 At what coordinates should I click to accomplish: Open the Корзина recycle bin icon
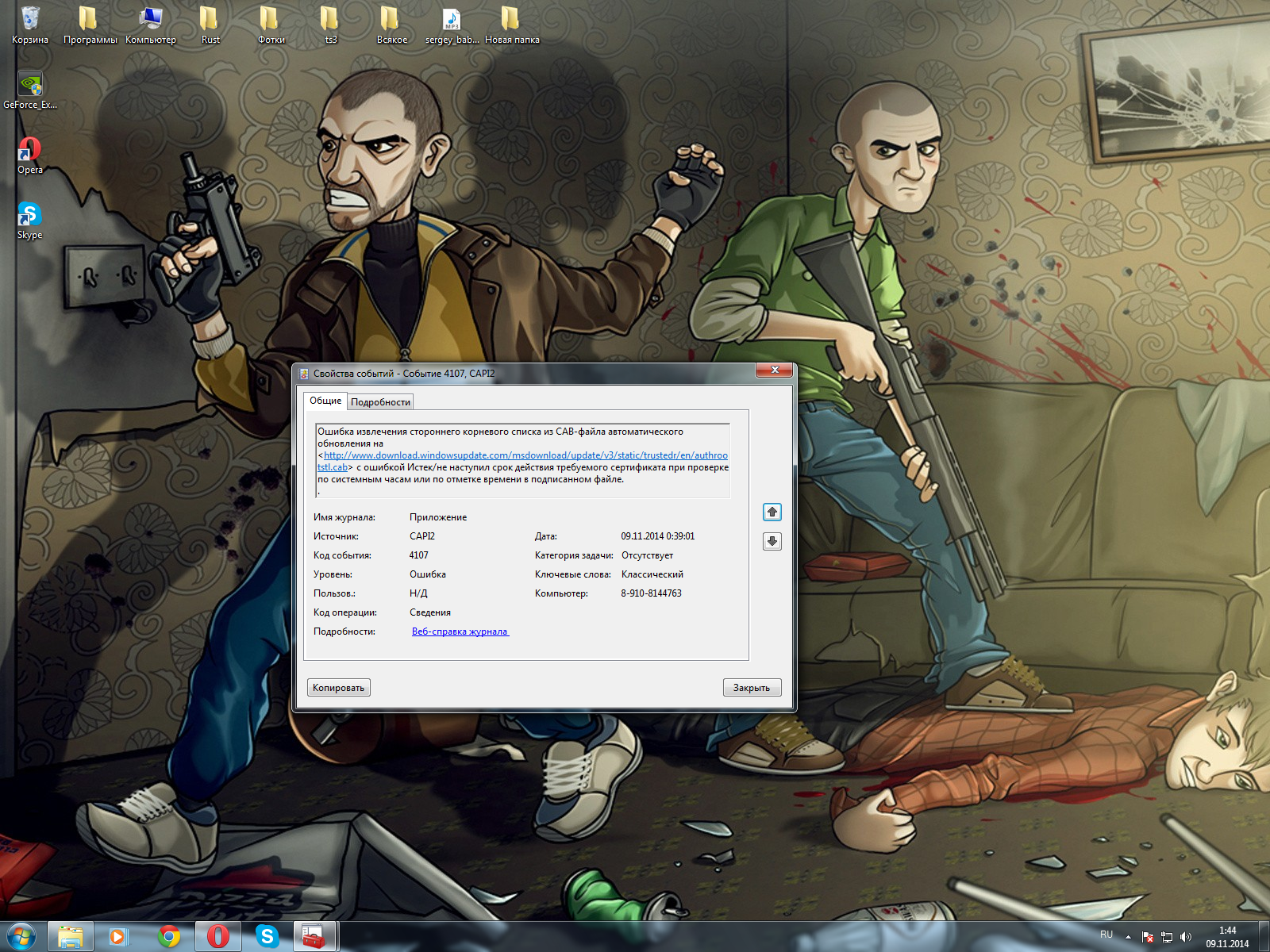tap(30, 24)
